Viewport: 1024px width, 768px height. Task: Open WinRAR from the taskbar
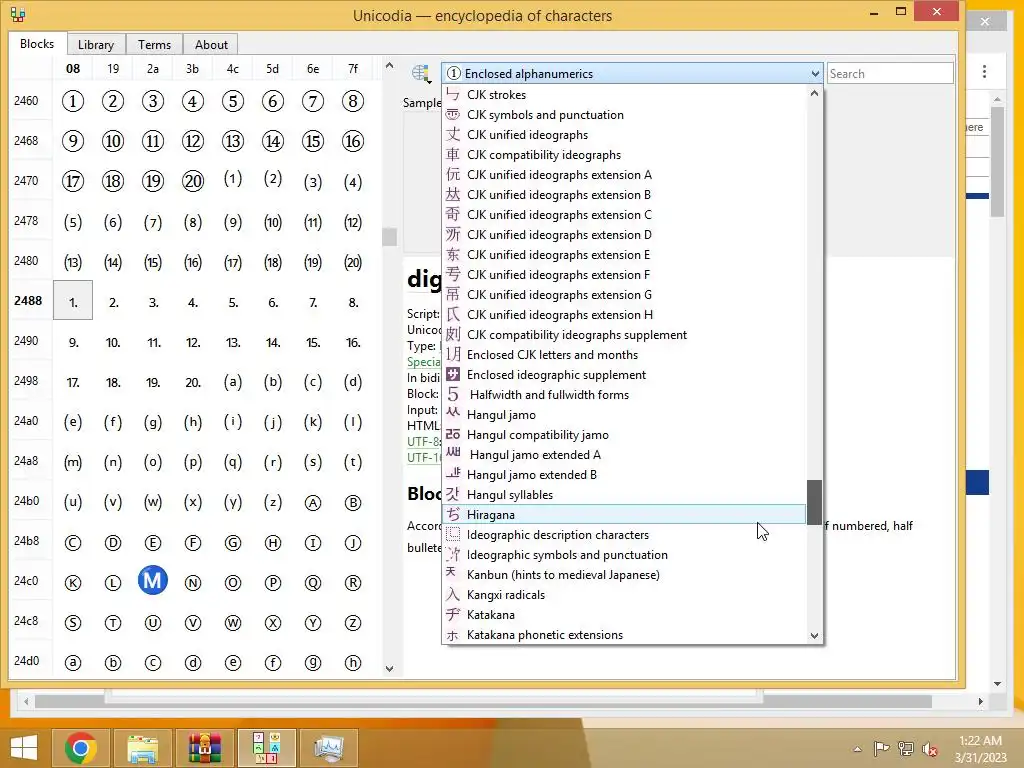coord(204,748)
